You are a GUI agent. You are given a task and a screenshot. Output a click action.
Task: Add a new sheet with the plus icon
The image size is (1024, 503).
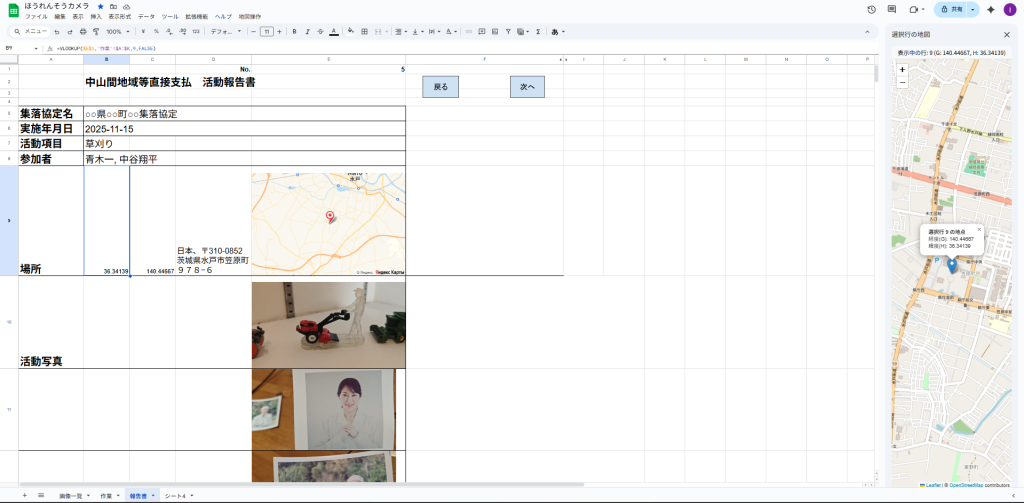[26, 495]
